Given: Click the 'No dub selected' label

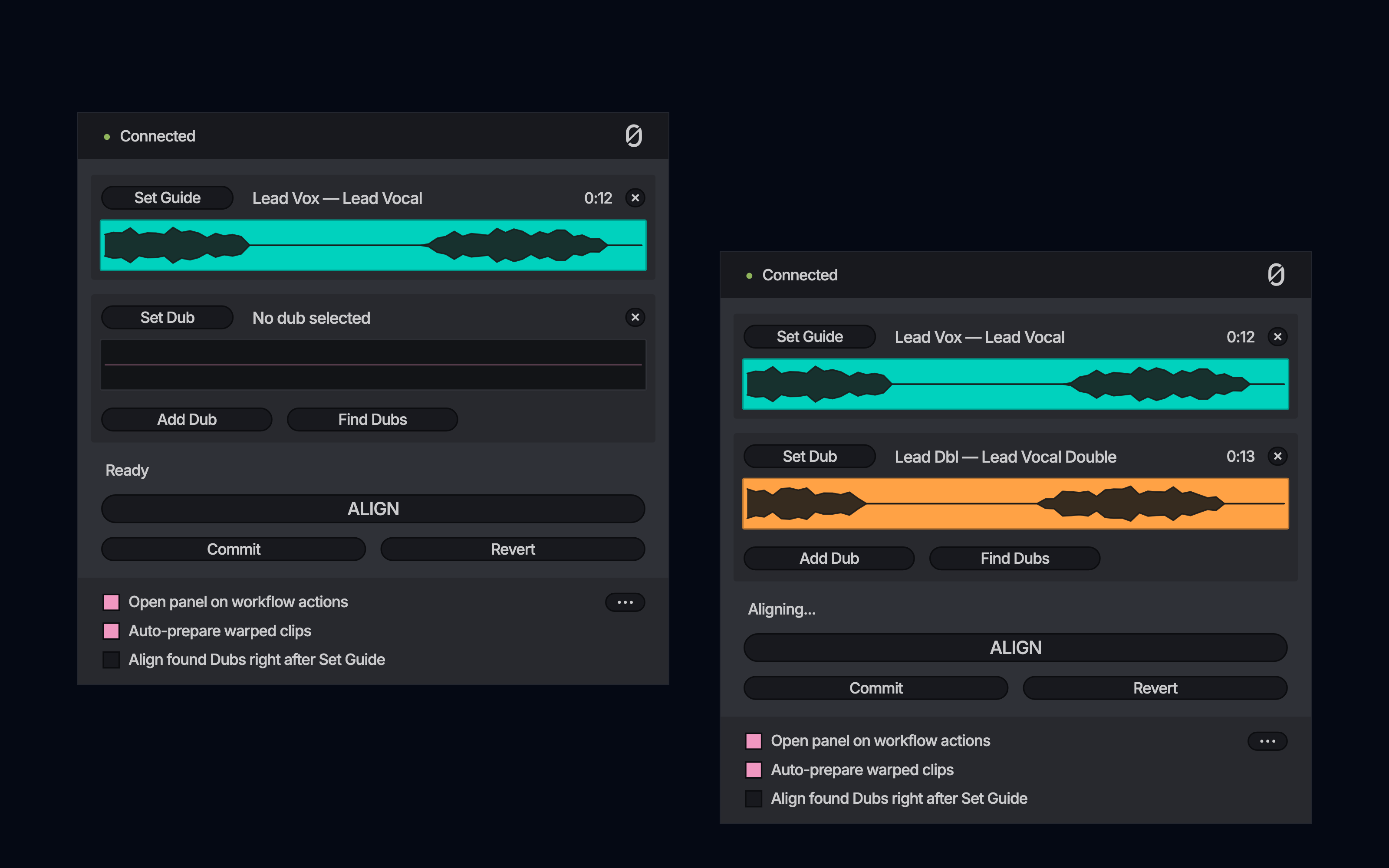Looking at the screenshot, I should click(x=311, y=318).
